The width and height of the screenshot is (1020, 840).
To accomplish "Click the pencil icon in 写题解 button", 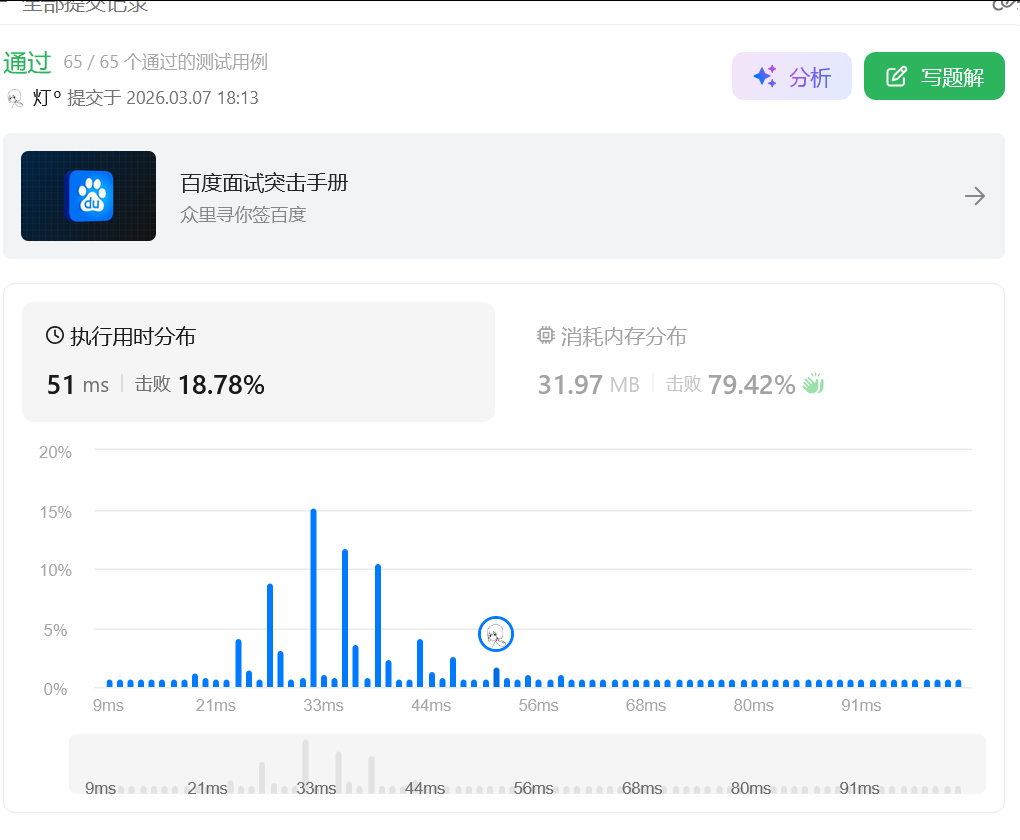I will tap(897, 77).
